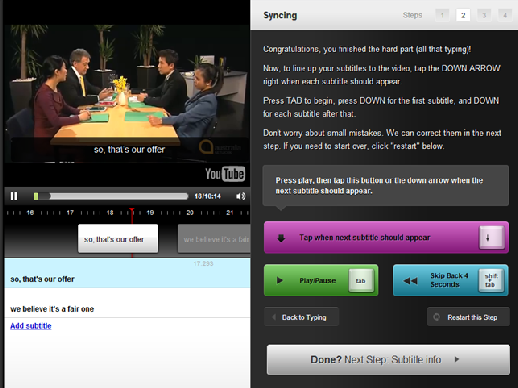The image size is (518, 388).
Task: Click the rewind arrows on Skip Back button
Action: click(410, 281)
